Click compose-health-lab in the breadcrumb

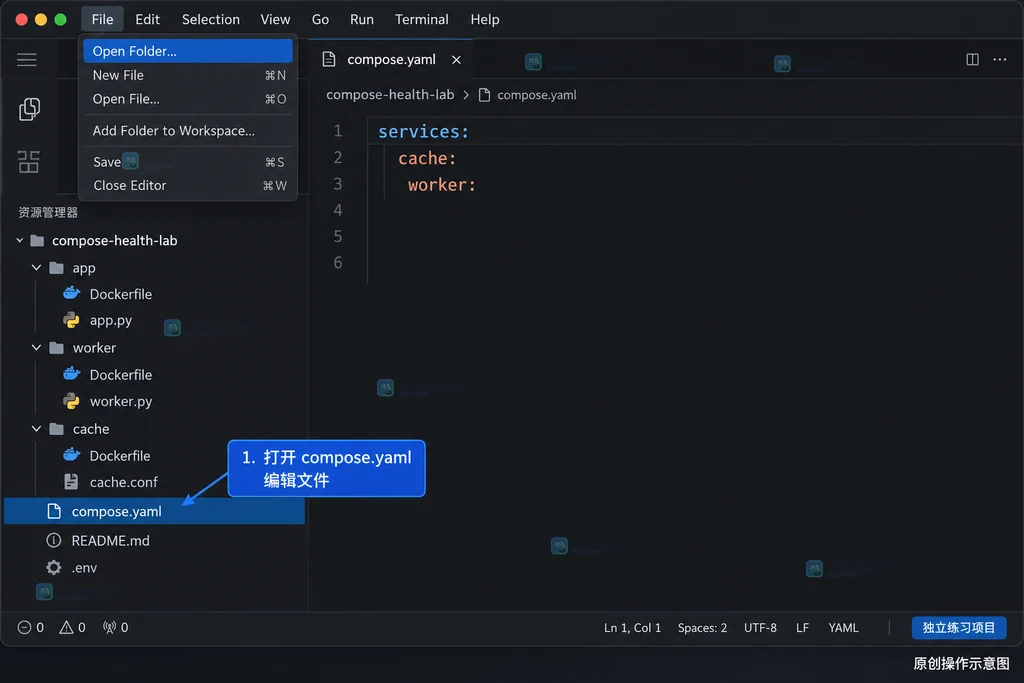pos(390,95)
